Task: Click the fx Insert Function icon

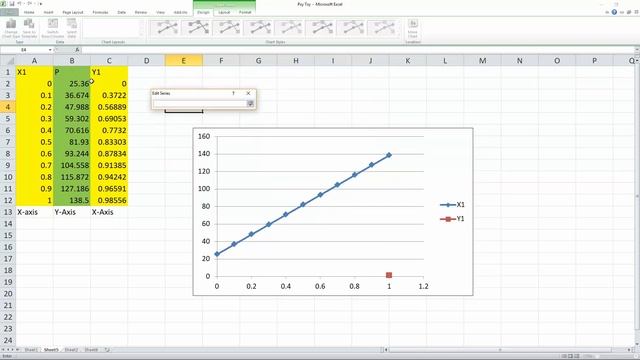Action: coord(77,50)
